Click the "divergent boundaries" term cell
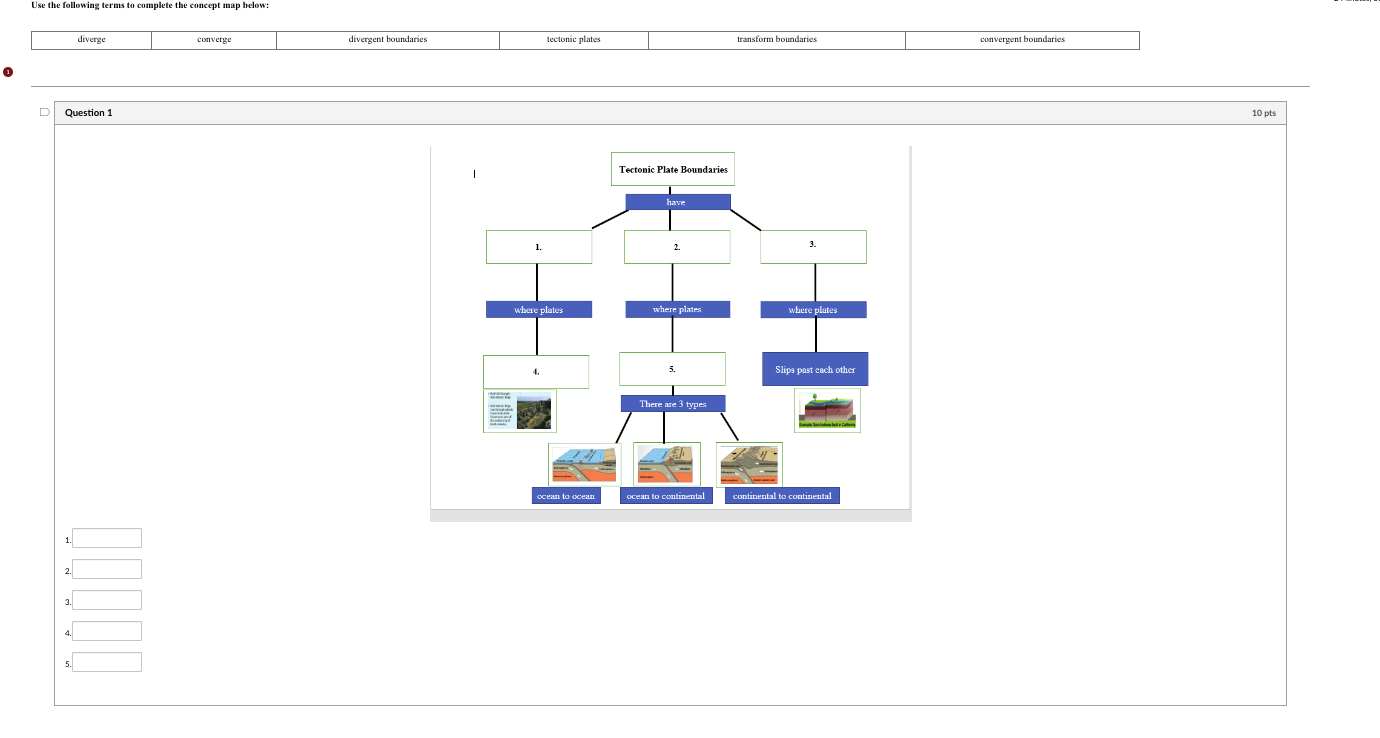The image size is (1380, 738). pyautogui.click(x=387, y=40)
